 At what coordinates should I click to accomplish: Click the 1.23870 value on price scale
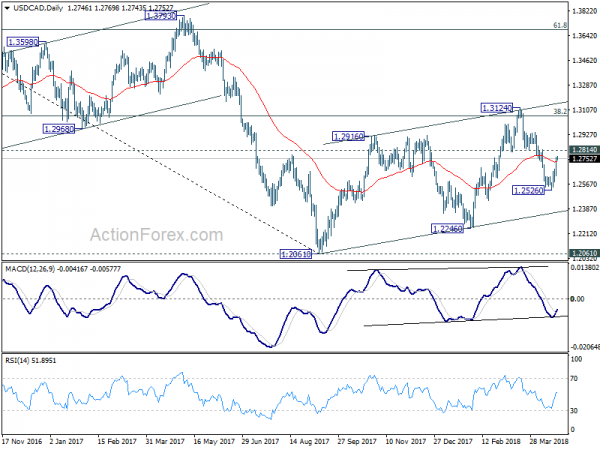point(584,209)
